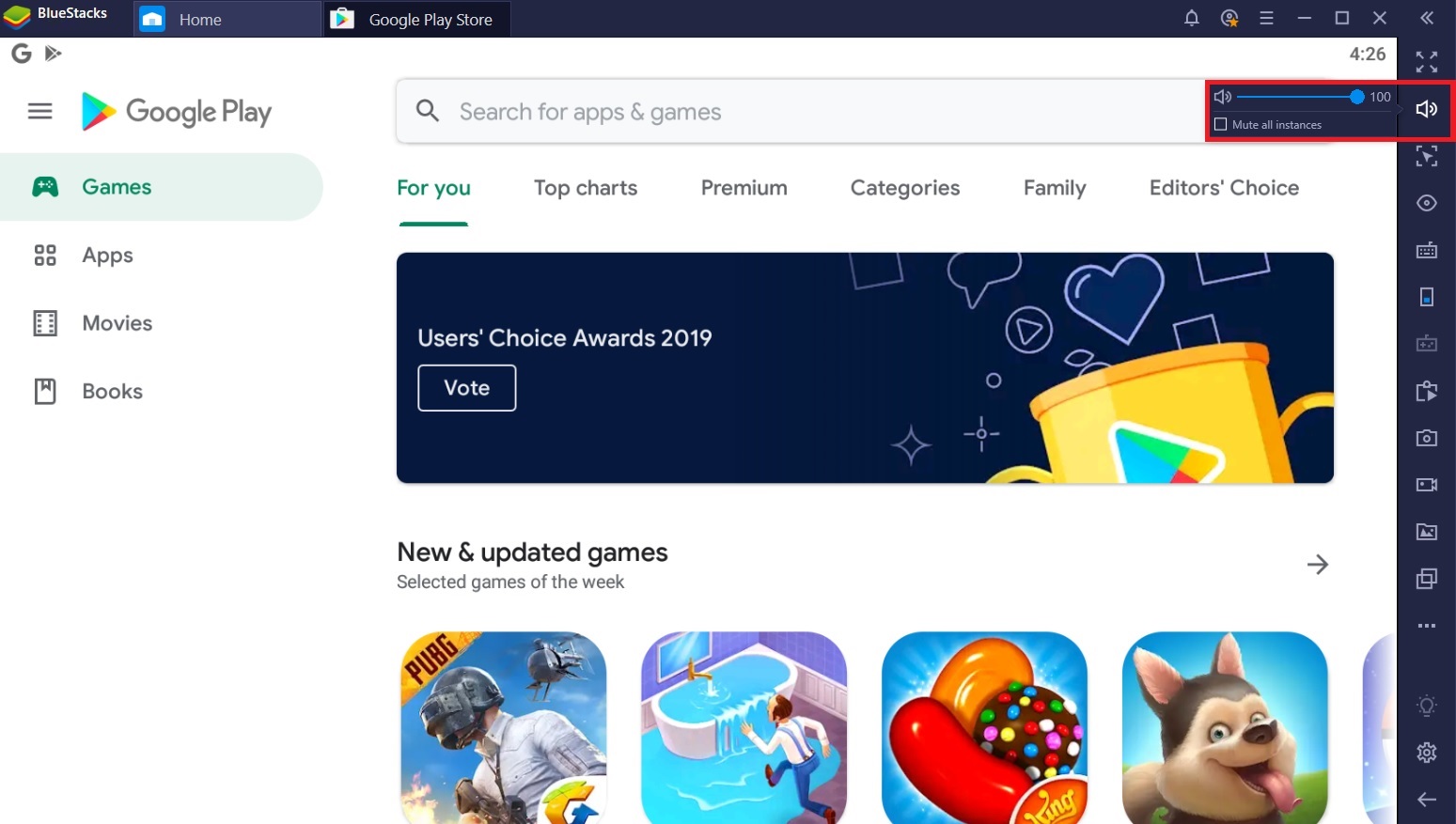Open the Google Play hamburger menu

(39, 112)
